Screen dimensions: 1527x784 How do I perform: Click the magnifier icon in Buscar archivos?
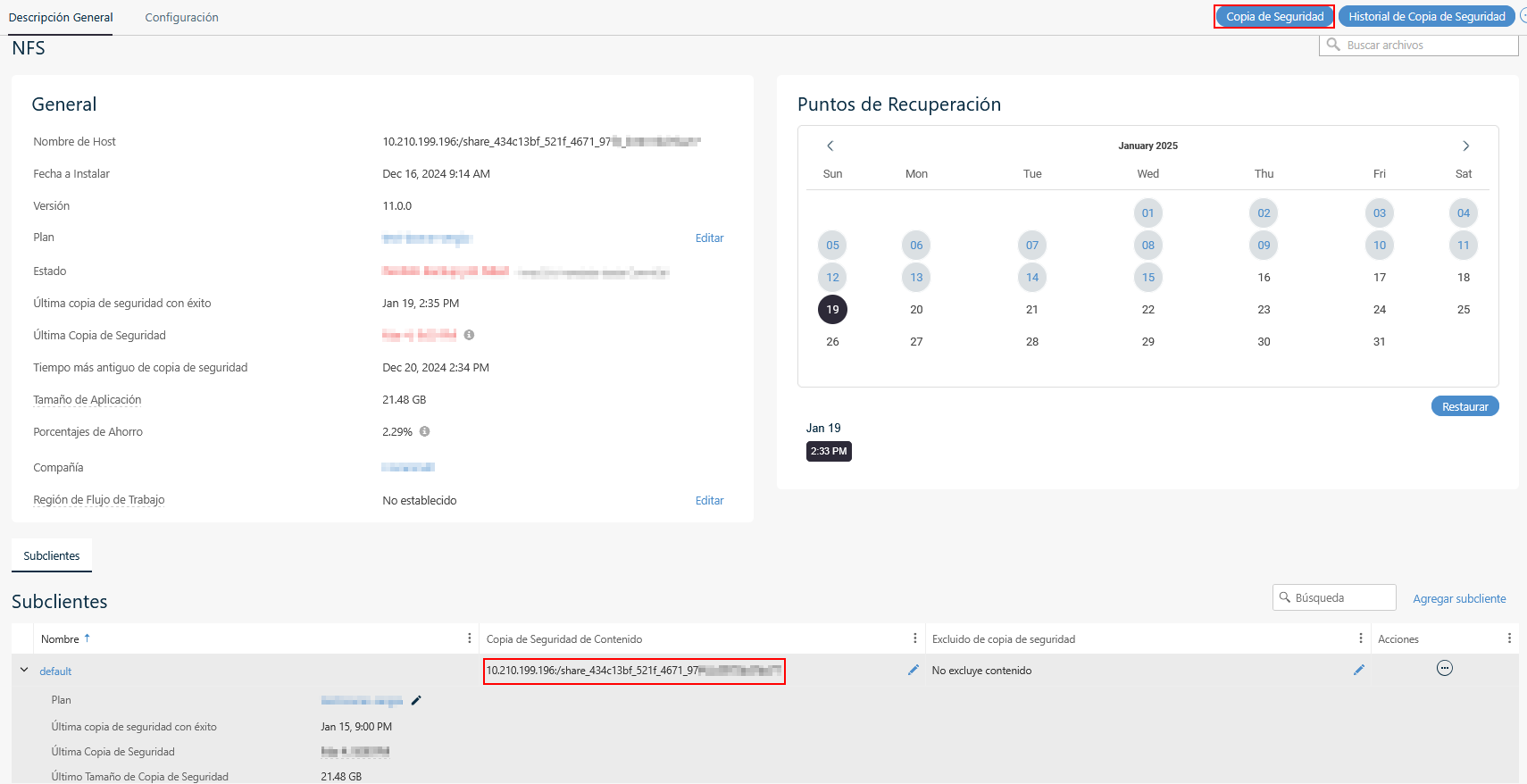click(1333, 45)
